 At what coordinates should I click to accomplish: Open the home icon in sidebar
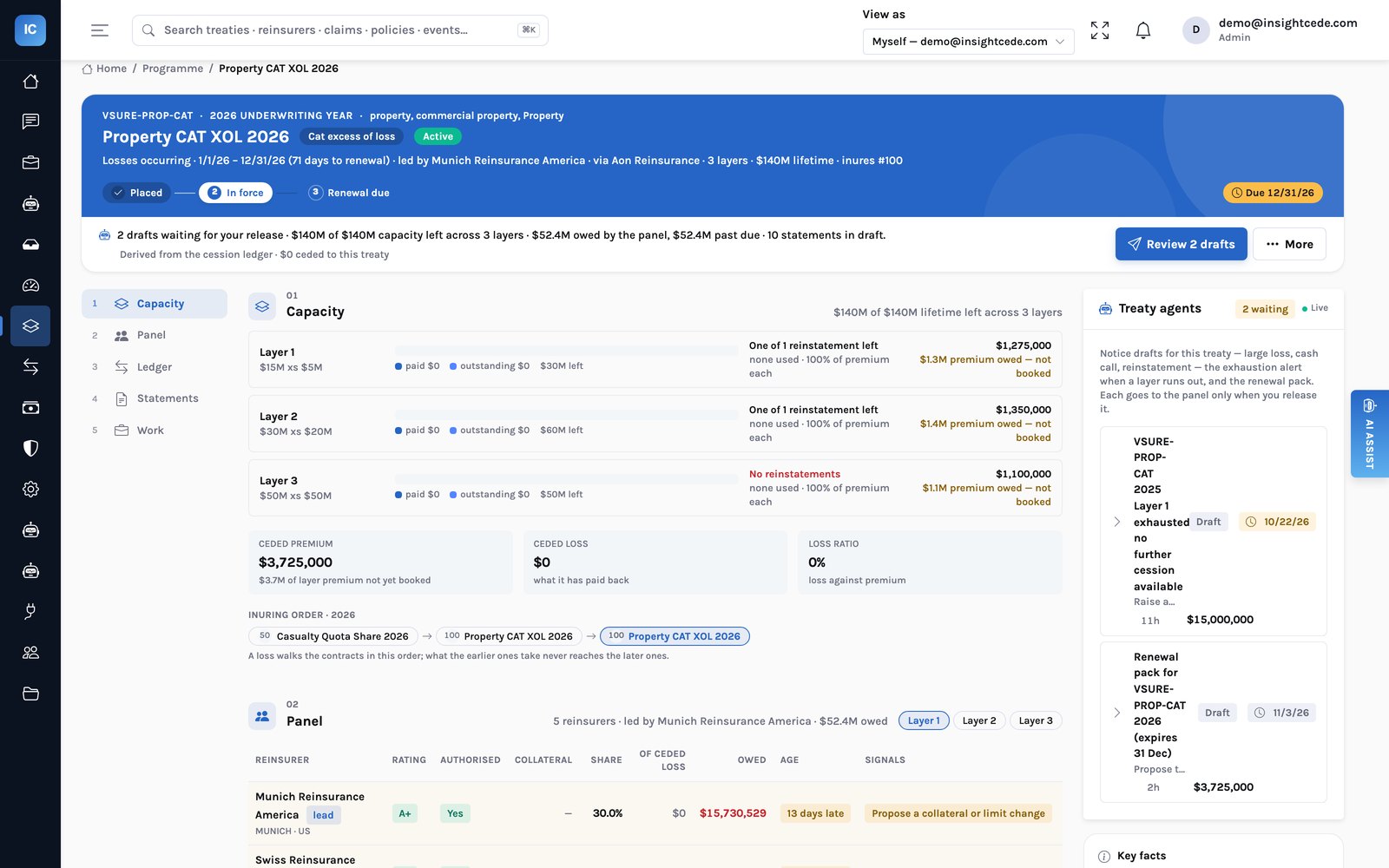coord(30,82)
